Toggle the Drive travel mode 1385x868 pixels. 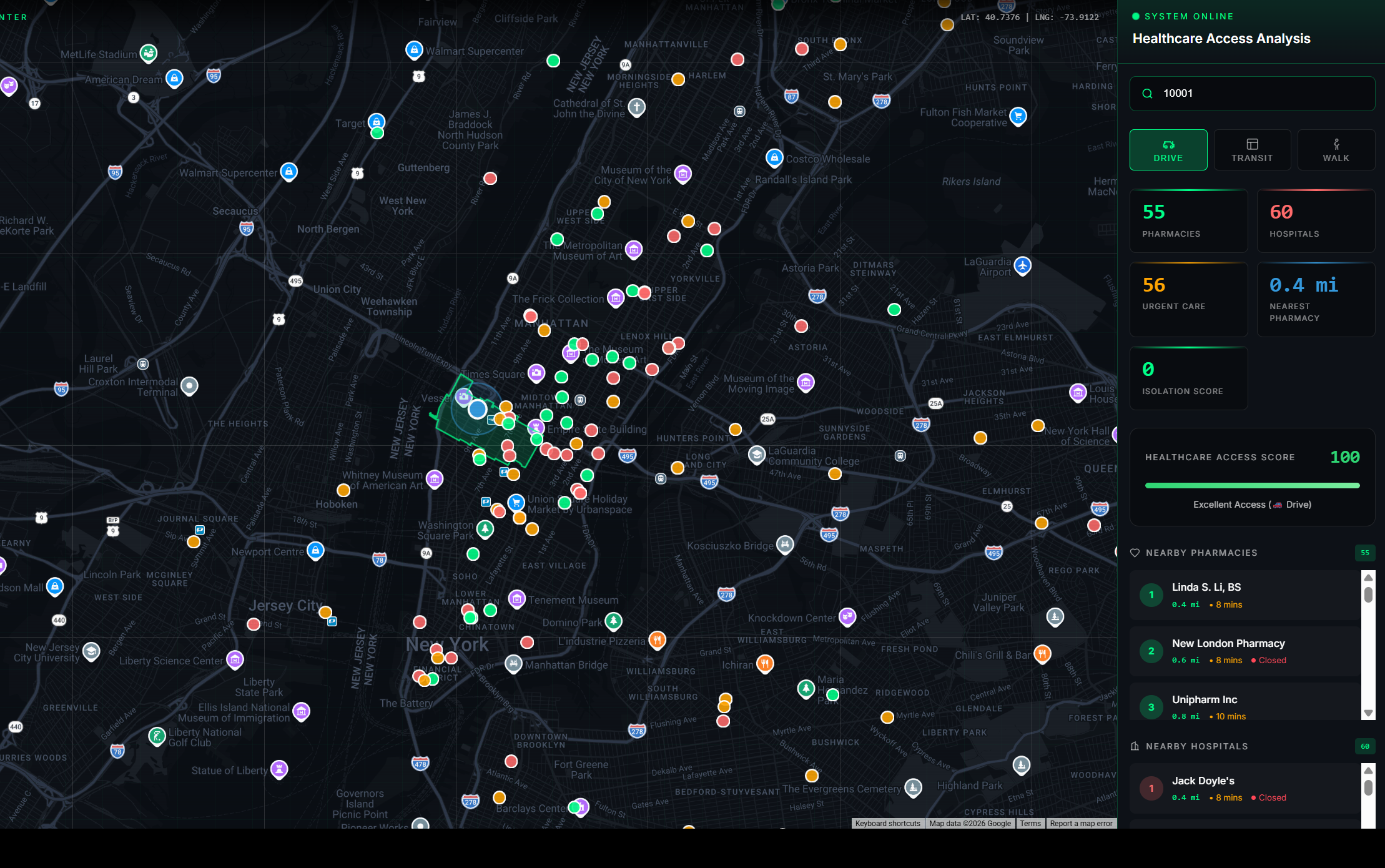[1168, 149]
